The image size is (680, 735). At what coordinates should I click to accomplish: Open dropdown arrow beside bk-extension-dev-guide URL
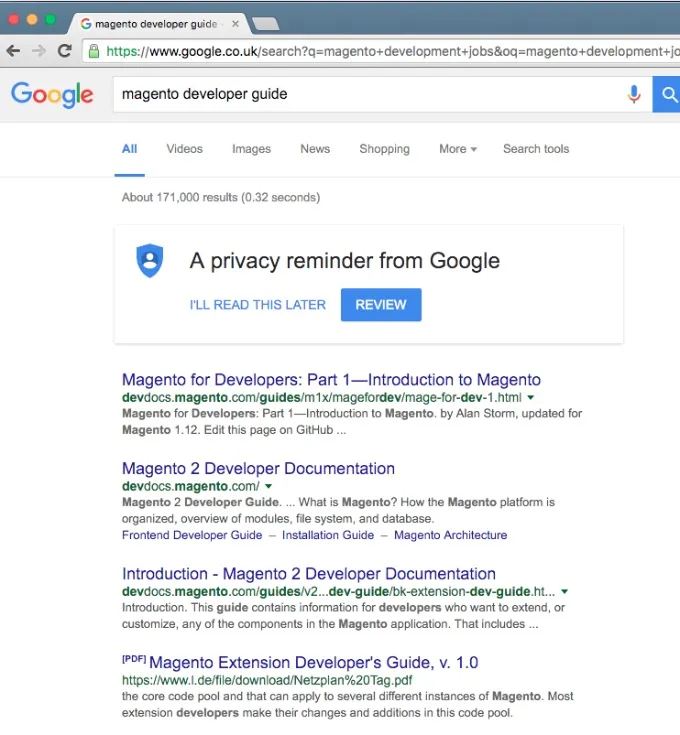point(564,592)
